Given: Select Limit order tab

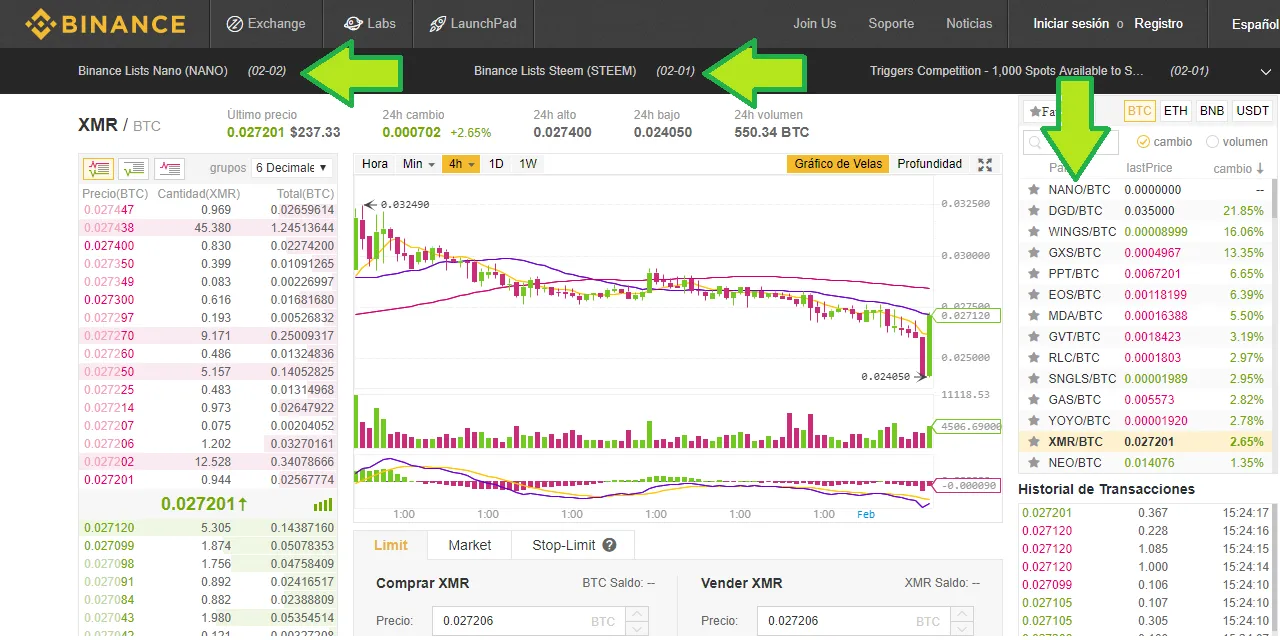Looking at the screenshot, I should tap(391, 545).
